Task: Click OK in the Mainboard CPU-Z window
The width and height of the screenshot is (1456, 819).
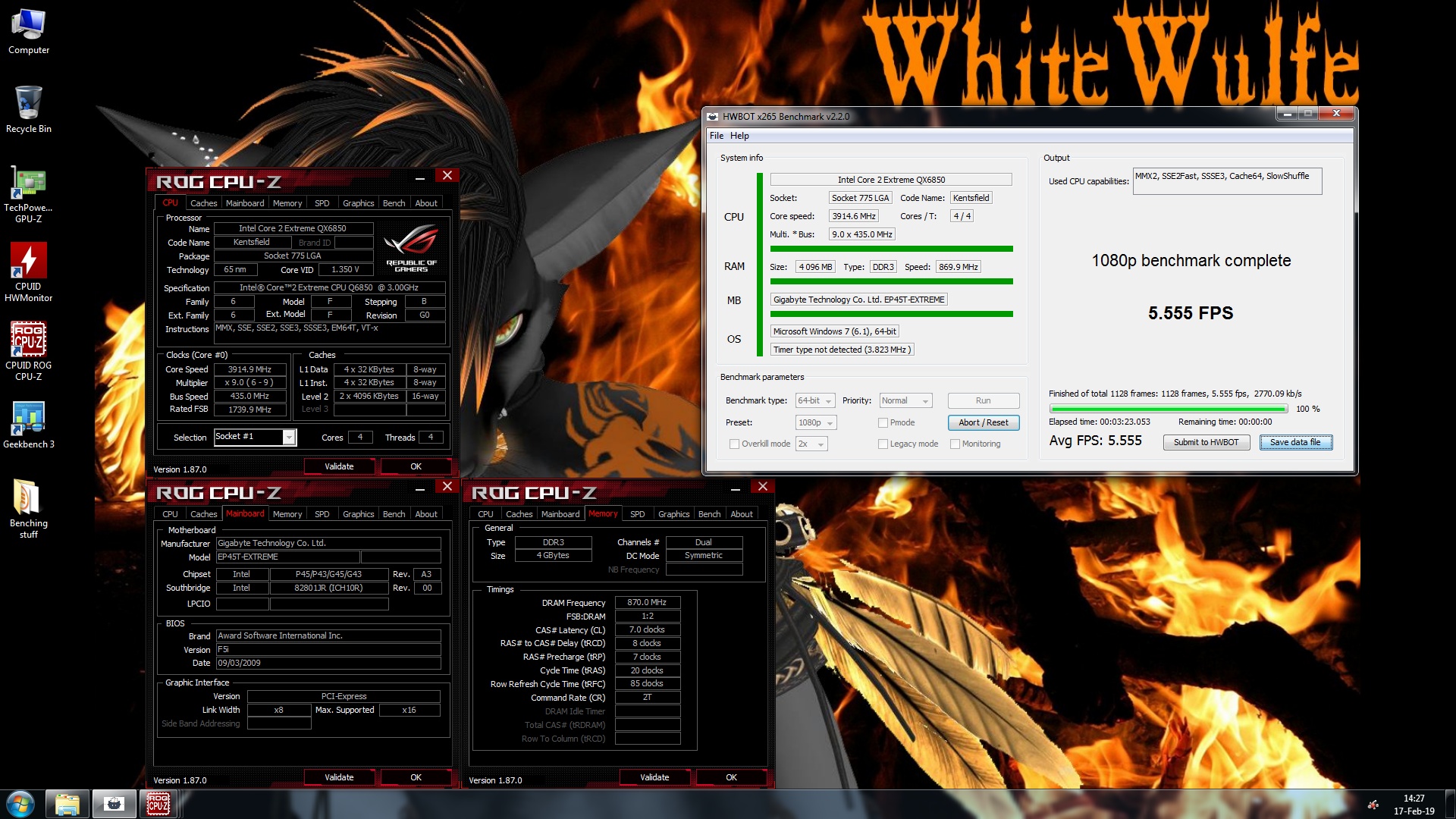Action: 416,777
